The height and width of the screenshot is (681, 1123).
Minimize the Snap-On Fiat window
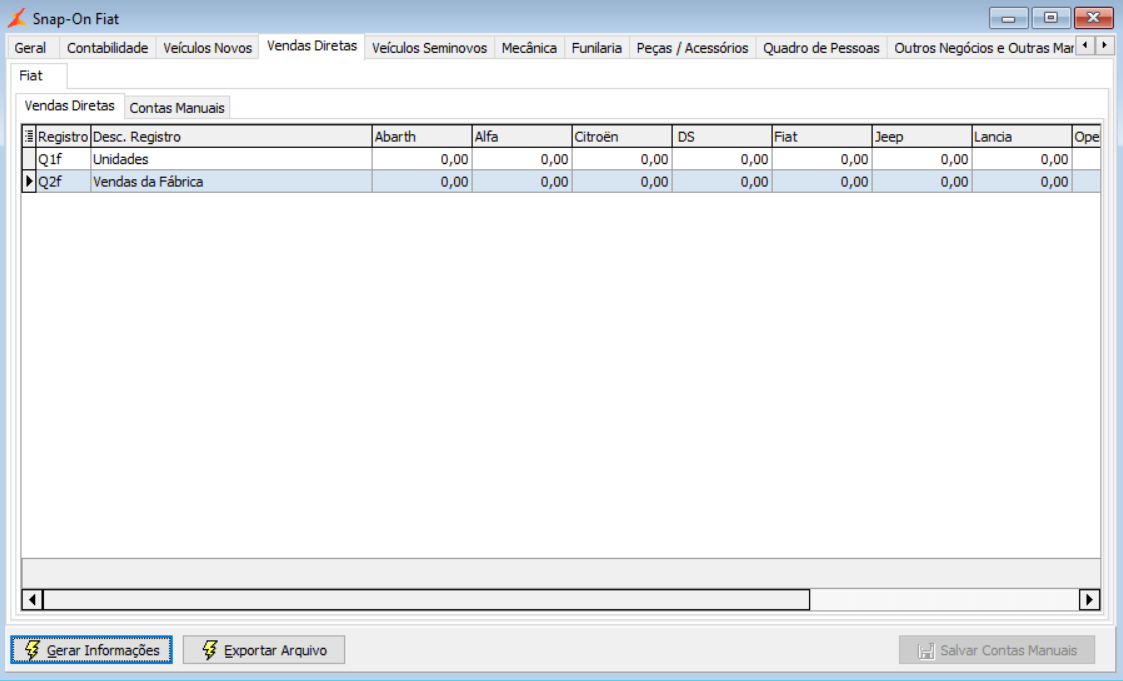point(1008,18)
